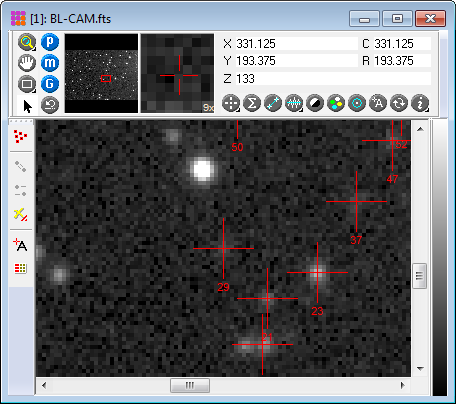Toggle the arrow pointer mode
The height and width of the screenshot is (404, 456).
[x=27, y=105]
